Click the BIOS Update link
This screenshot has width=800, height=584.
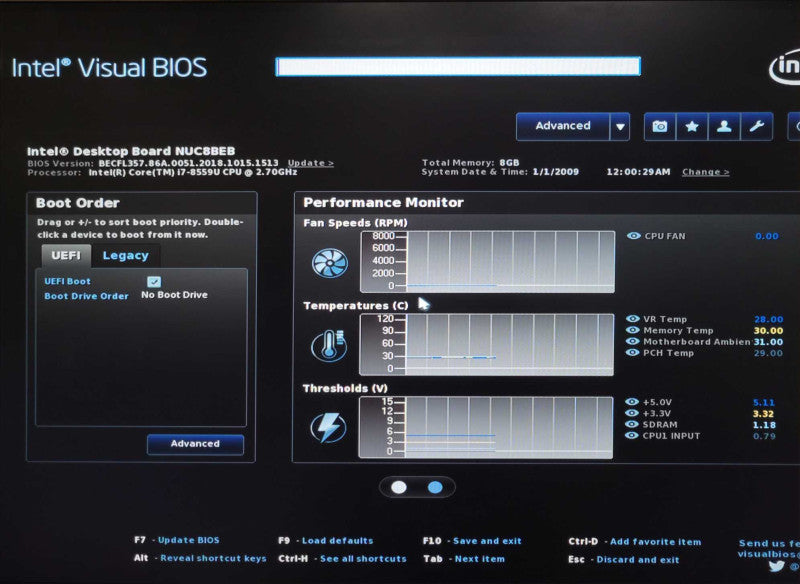coord(311,163)
